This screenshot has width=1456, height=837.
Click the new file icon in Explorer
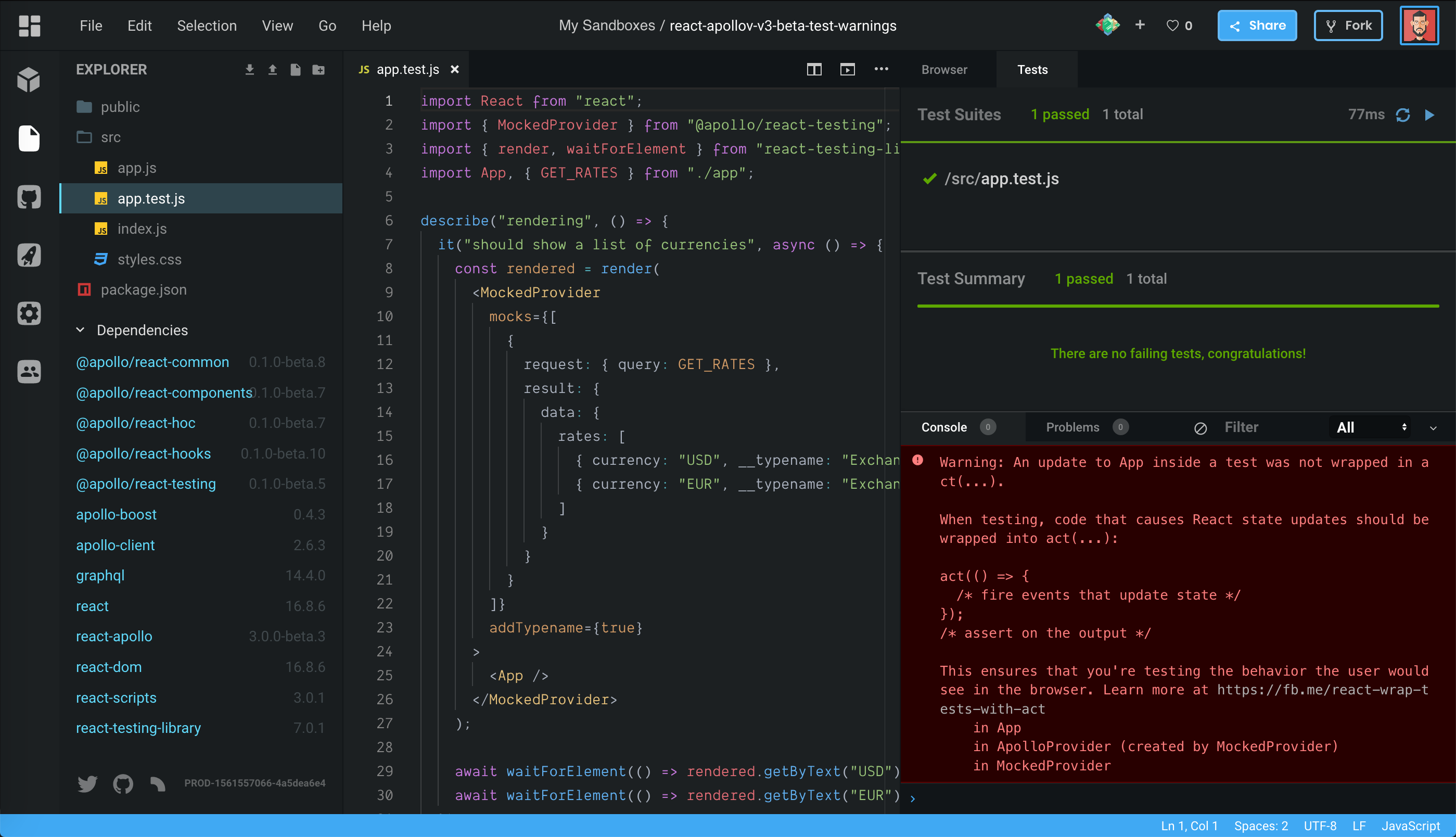tap(296, 70)
